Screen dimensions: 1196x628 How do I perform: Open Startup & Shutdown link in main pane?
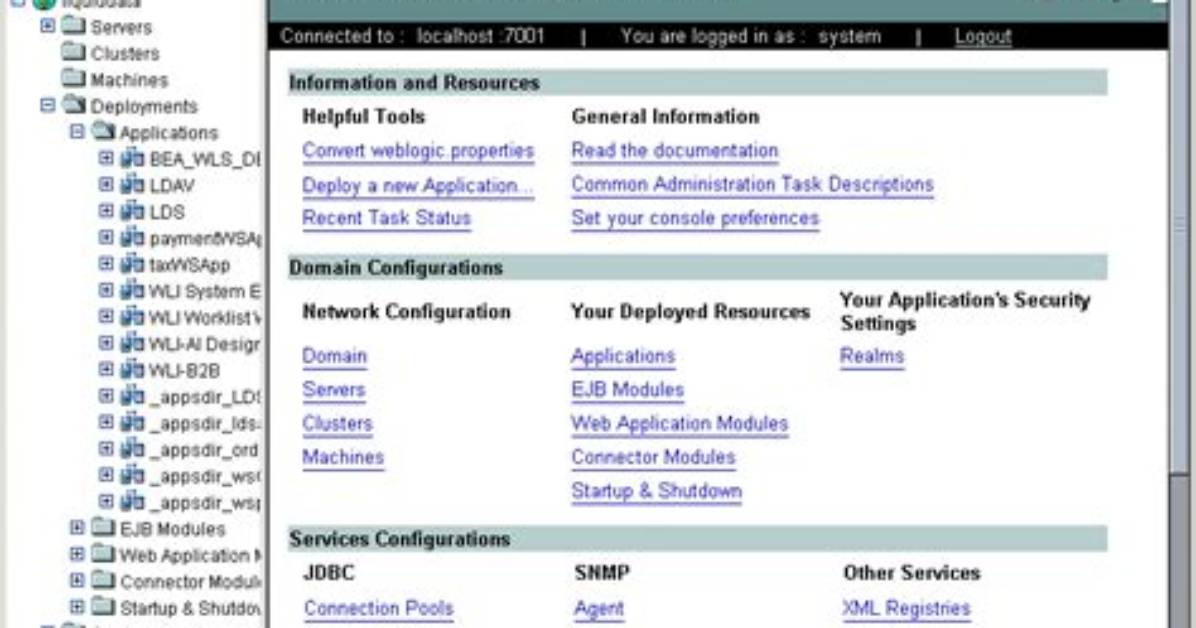(657, 491)
